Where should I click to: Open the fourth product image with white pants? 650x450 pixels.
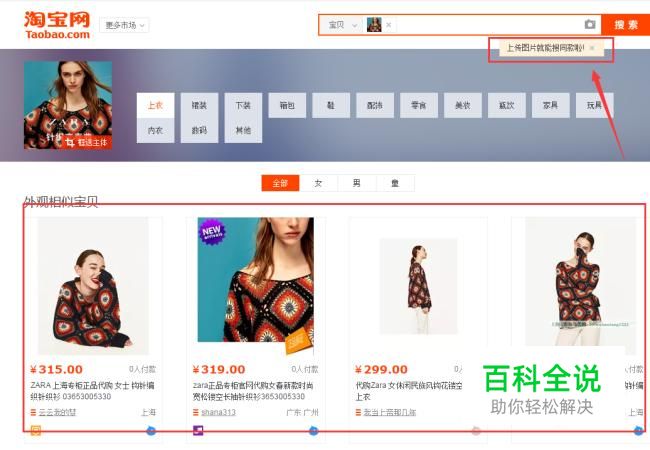tap(580, 282)
